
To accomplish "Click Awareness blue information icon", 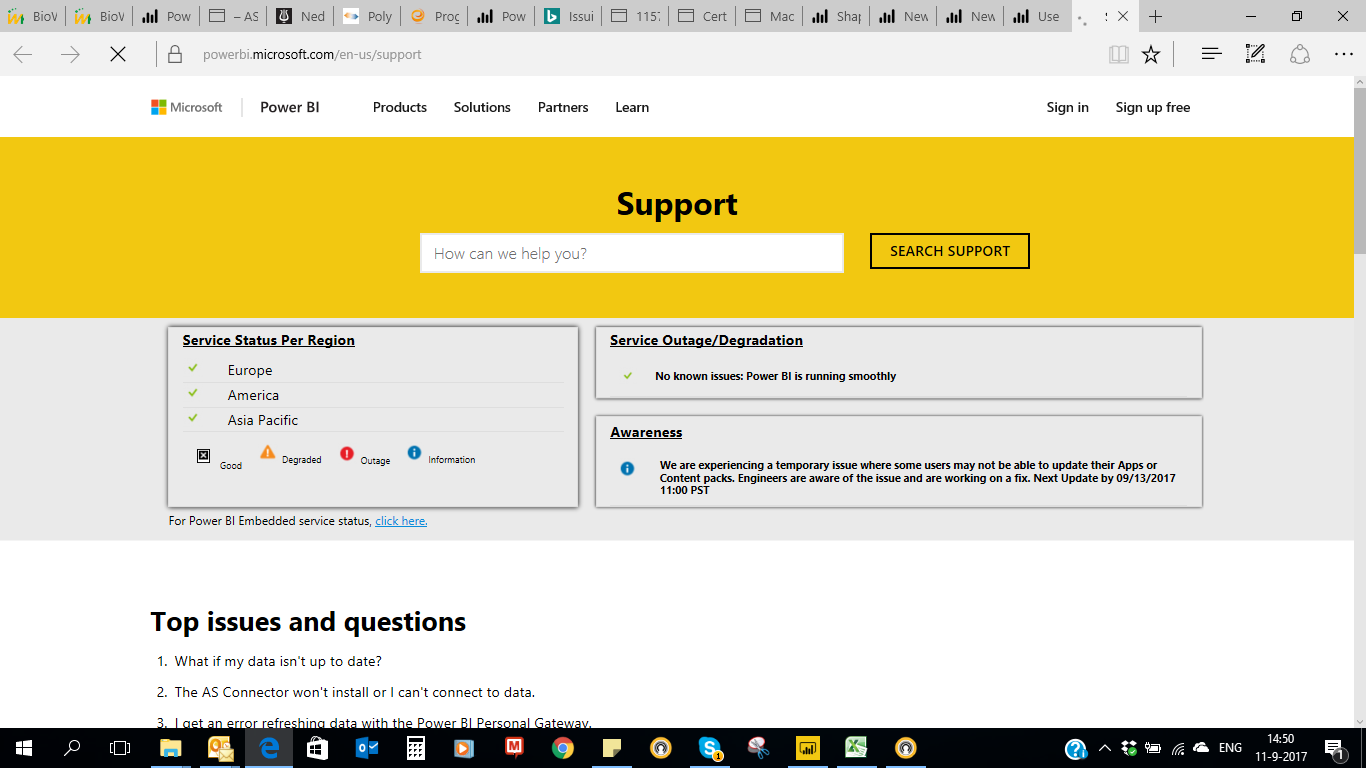I will [x=627, y=468].
